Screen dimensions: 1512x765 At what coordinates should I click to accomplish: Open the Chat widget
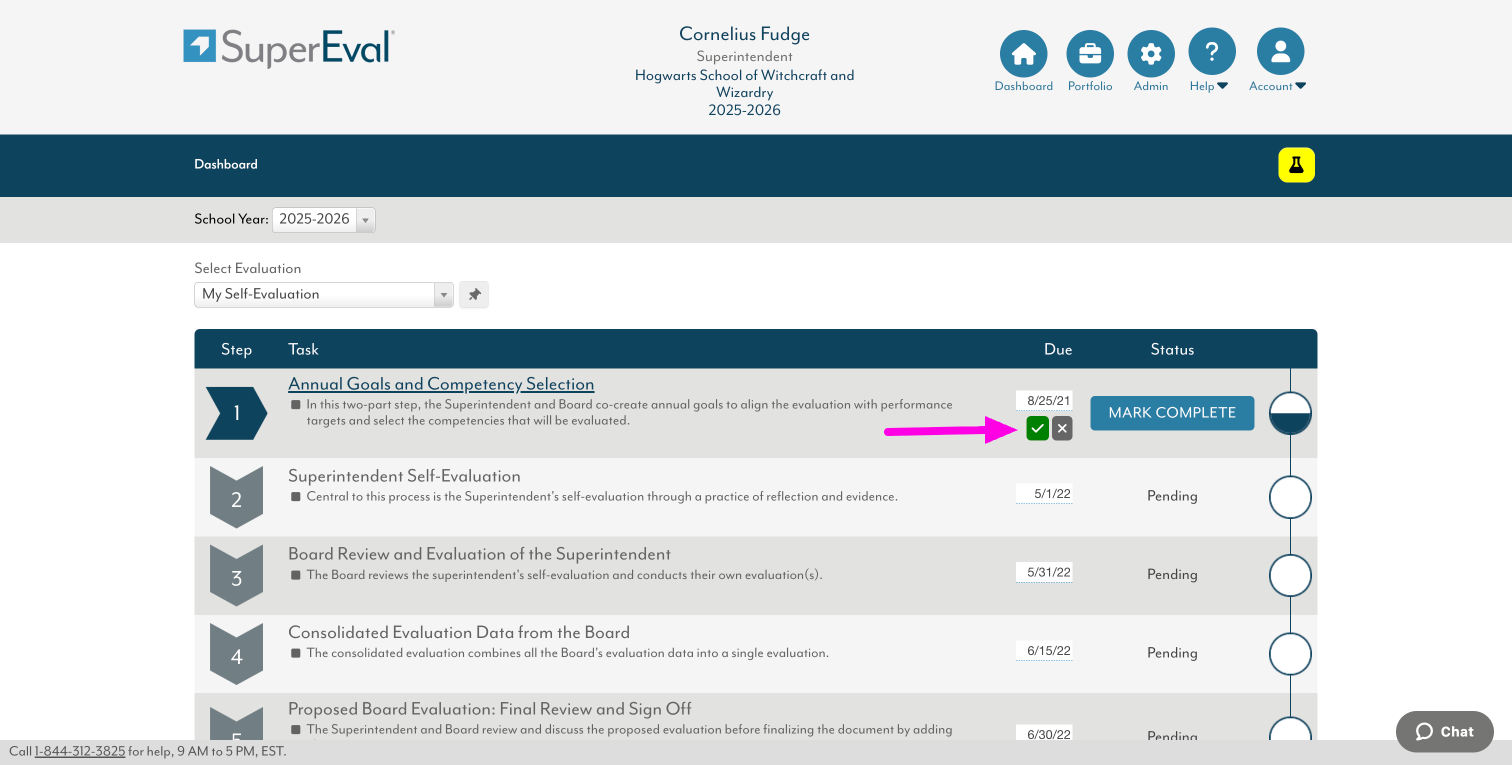coord(1445,731)
